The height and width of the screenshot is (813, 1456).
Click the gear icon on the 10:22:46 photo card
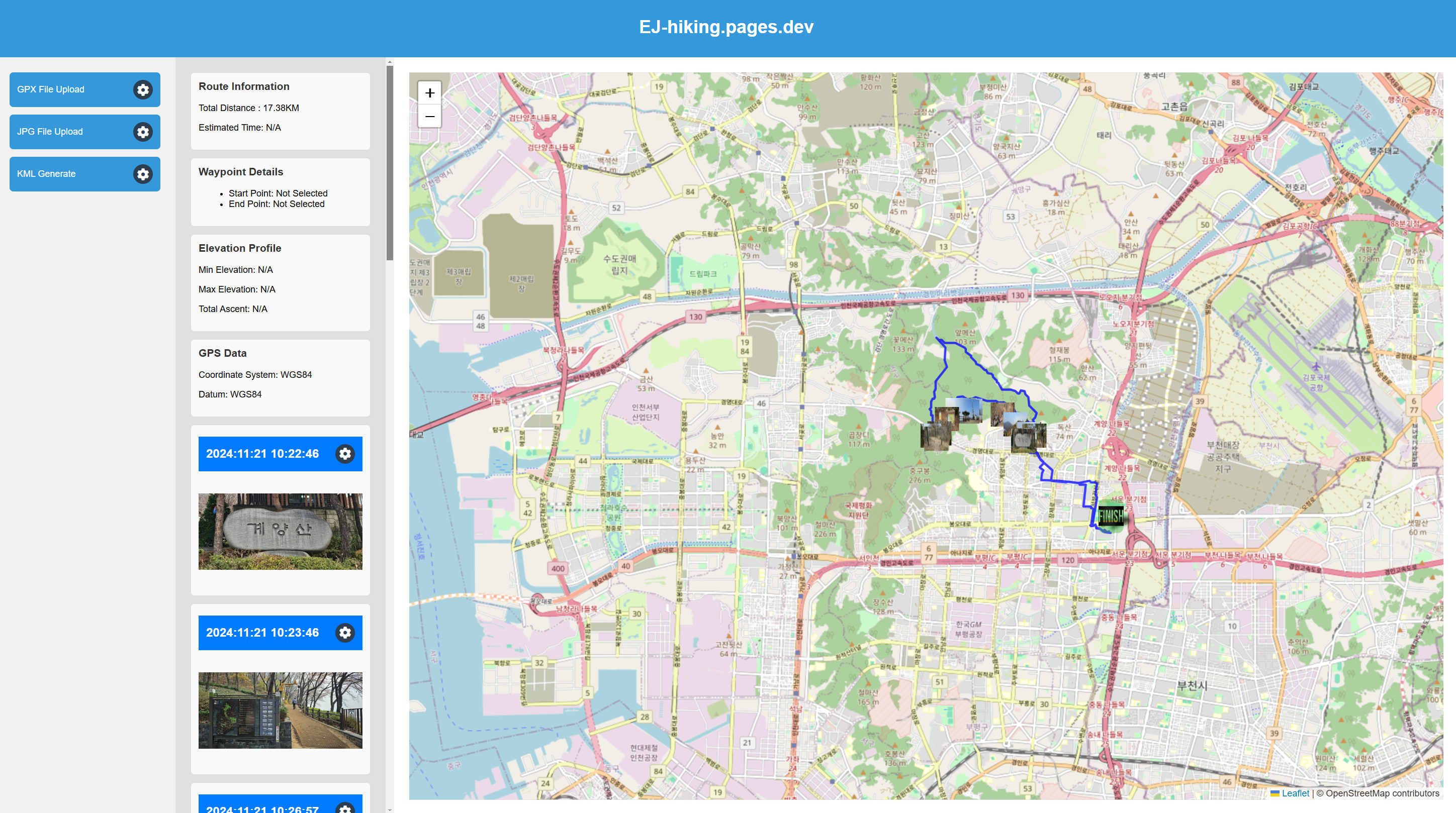[345, 454]
